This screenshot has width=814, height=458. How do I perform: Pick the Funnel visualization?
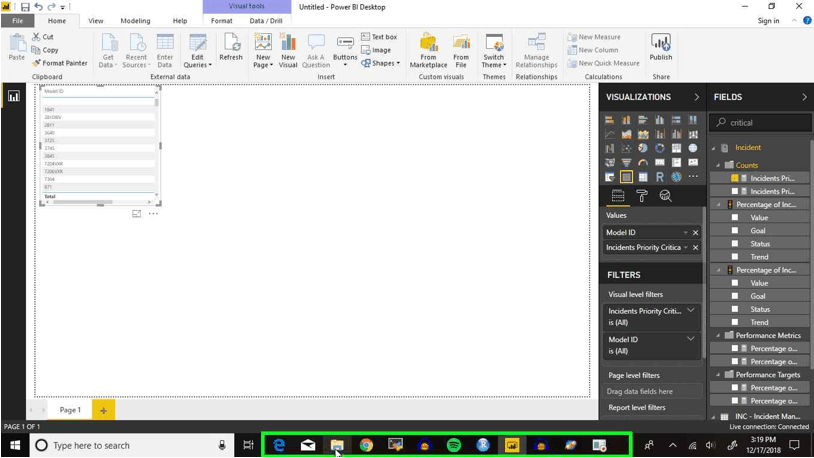pyautogui.click(x=626, y=163)
